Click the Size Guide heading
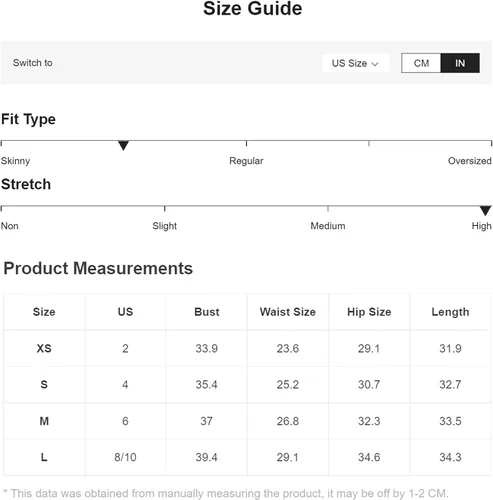The height and width of the screenshot is (500, 493). 253,8
